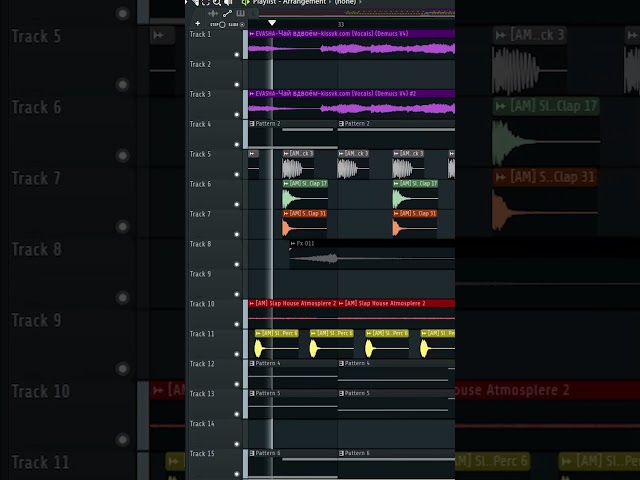Image resolution: width=640 pixels, height=480 pixels.
Task: Click bar 33 on the timeline ruler
Action: [341, 24]
